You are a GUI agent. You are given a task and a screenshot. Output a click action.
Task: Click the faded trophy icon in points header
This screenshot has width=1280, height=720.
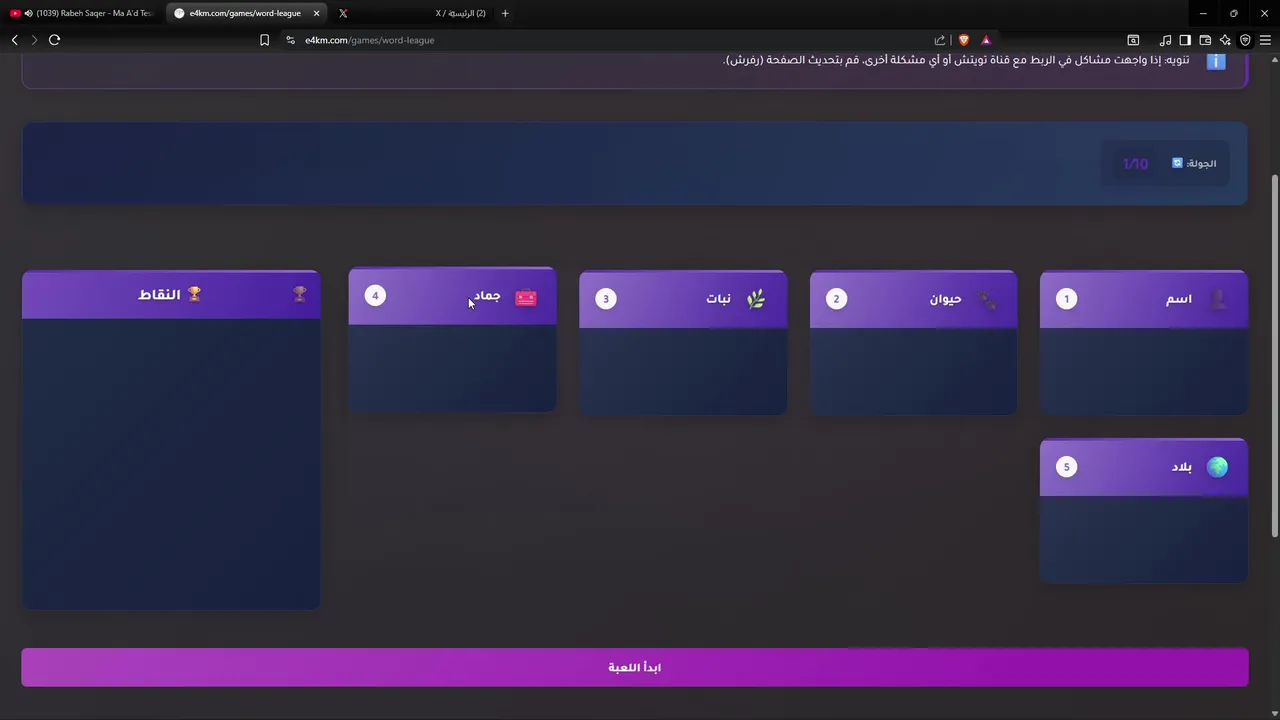tap(299, 294)
